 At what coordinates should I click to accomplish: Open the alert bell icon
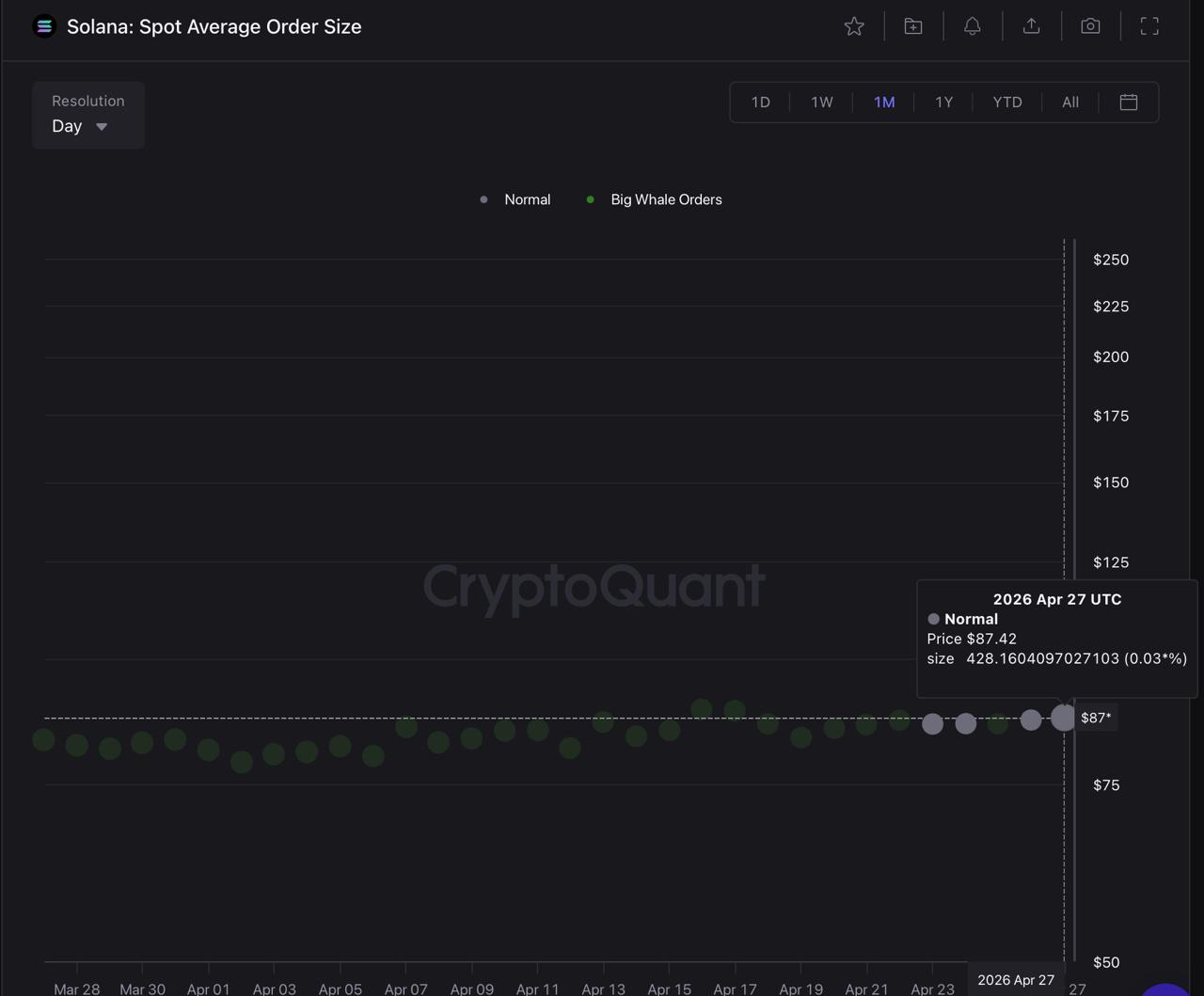[x=973, y=26]
